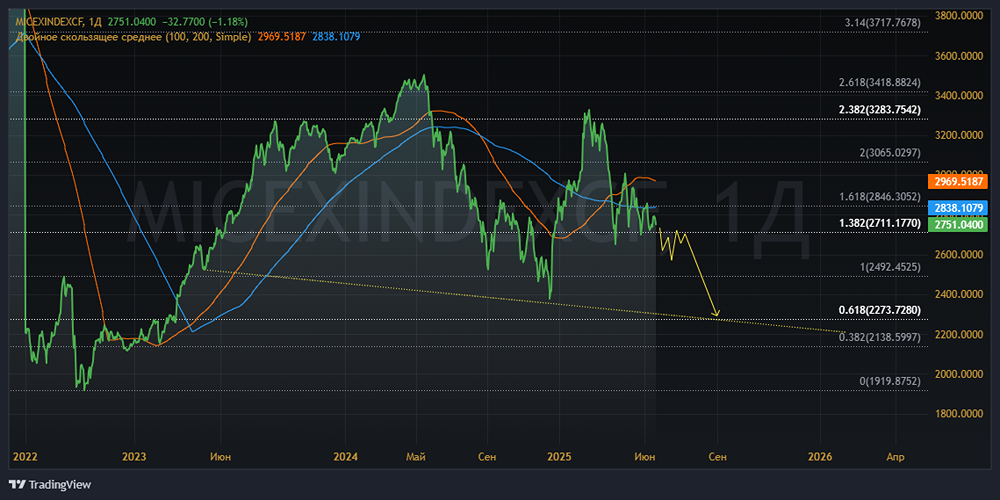Click the green 2751.0400 price label
This screenshot has width=1000, height=500.
click(x=960, y=224)
